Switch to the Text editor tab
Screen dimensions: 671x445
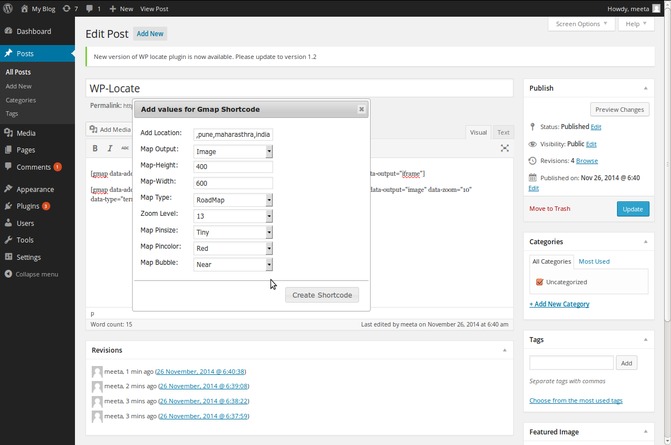coord(503,132)
